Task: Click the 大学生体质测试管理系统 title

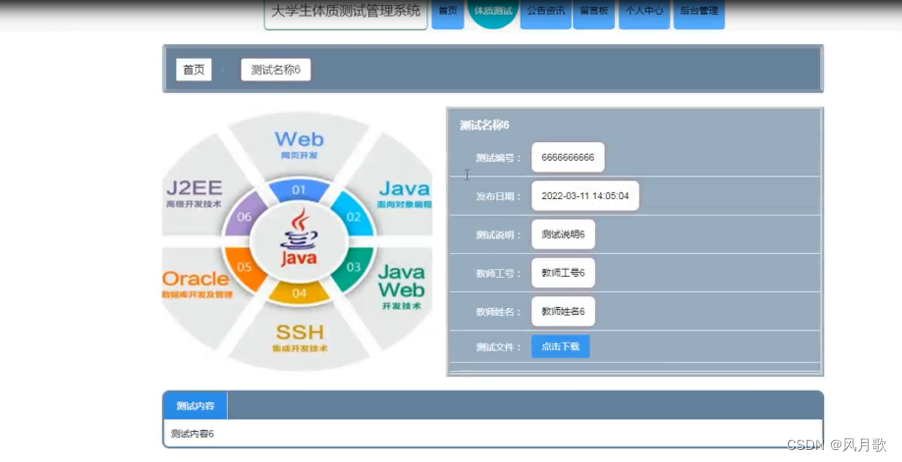Action: pyautogui.click(x=346, y=12)
